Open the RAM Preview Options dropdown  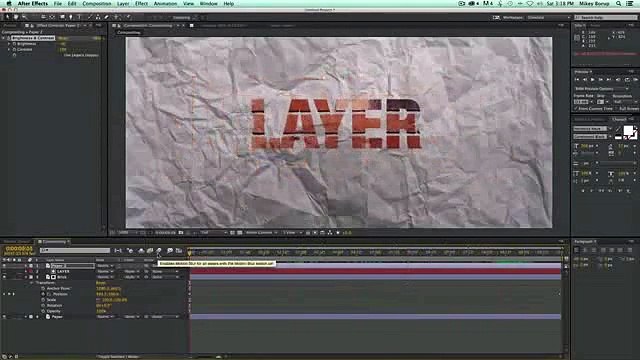click(602, 89)
